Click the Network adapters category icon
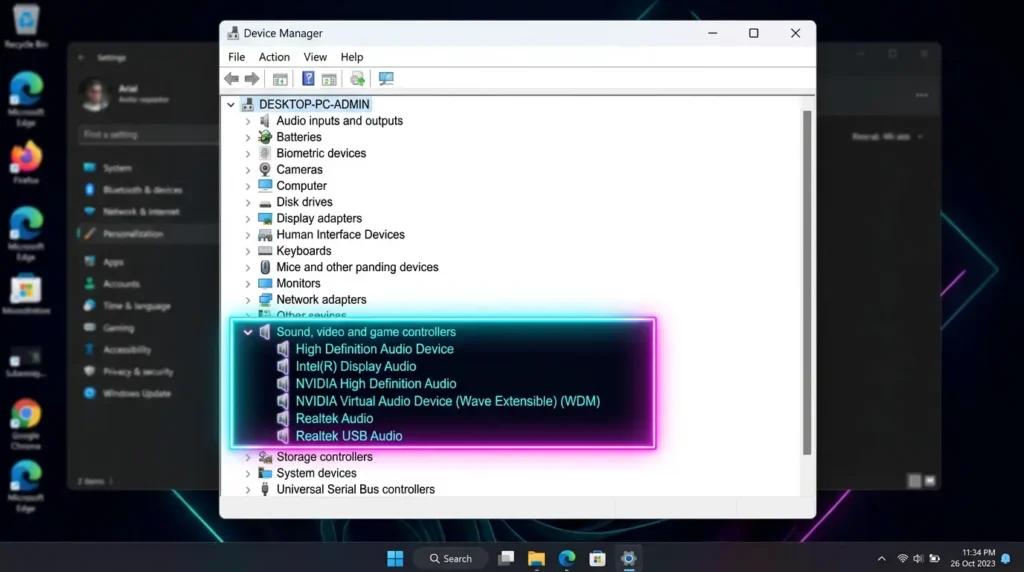Screen dimensions: 1024x572 click(x=264, y=300)
